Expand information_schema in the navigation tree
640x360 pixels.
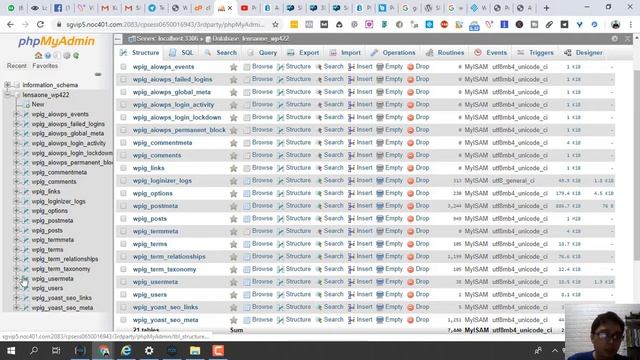point(7,85)
